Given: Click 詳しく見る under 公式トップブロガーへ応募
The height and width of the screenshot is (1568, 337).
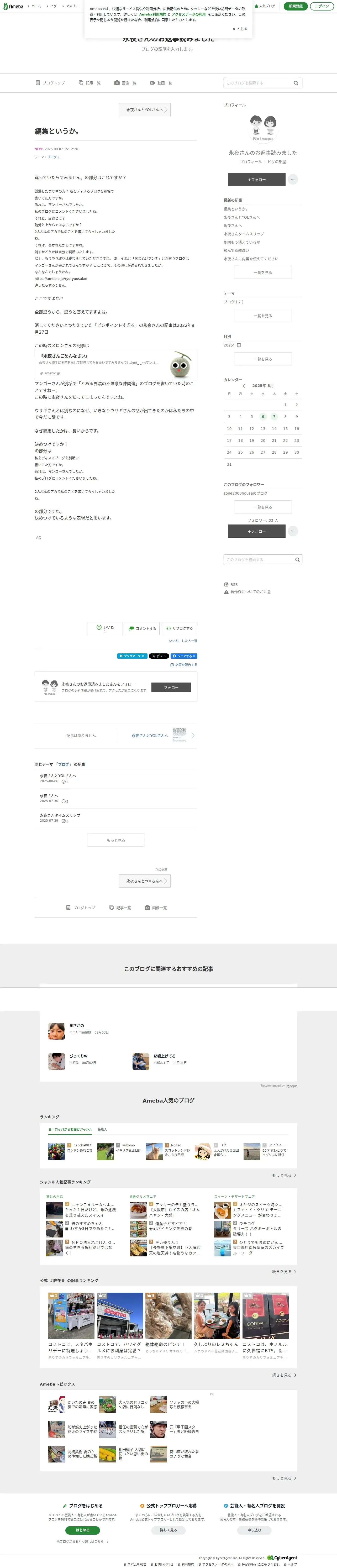Looking at the screenshot, I should coord(168,1530).
